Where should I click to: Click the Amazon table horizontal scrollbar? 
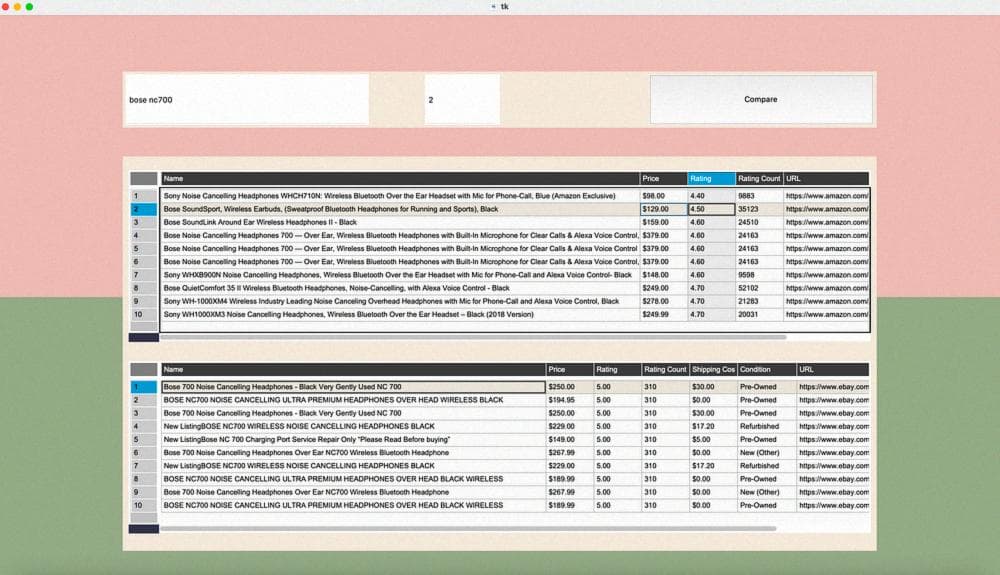[x=472, y=338]
